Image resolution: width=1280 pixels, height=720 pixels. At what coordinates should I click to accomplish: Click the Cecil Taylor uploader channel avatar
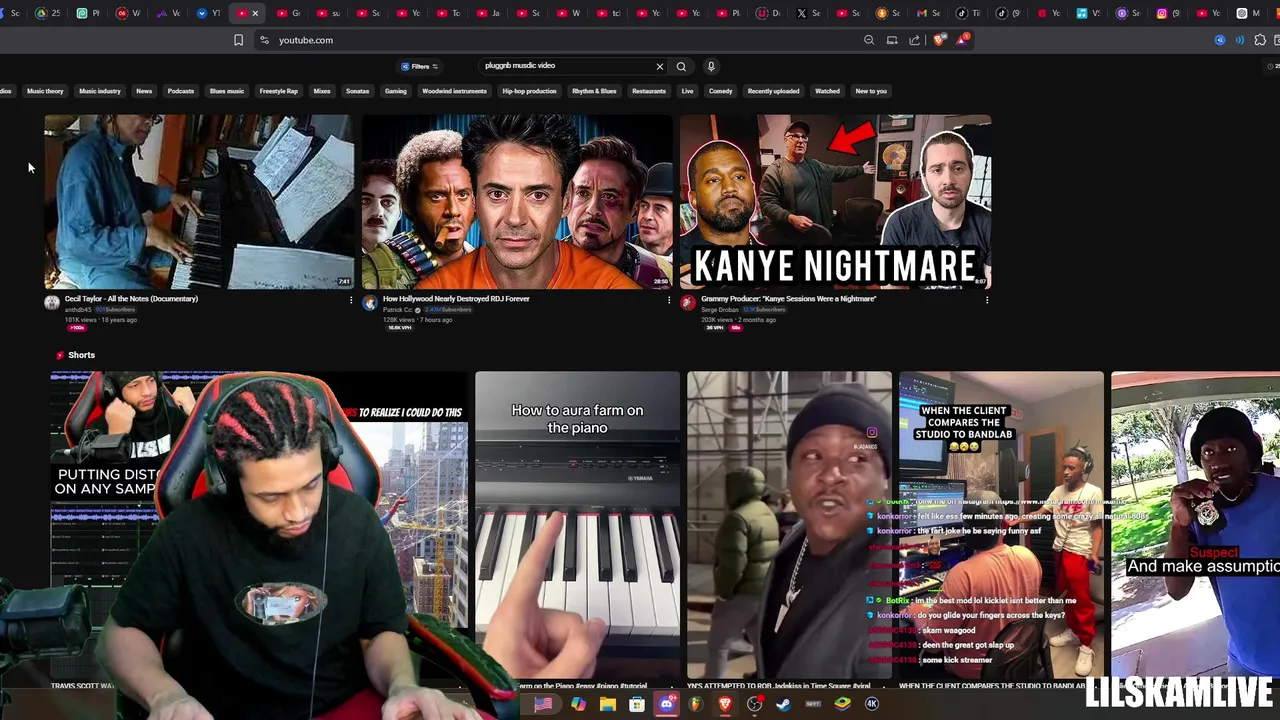(x=52, y=303)
